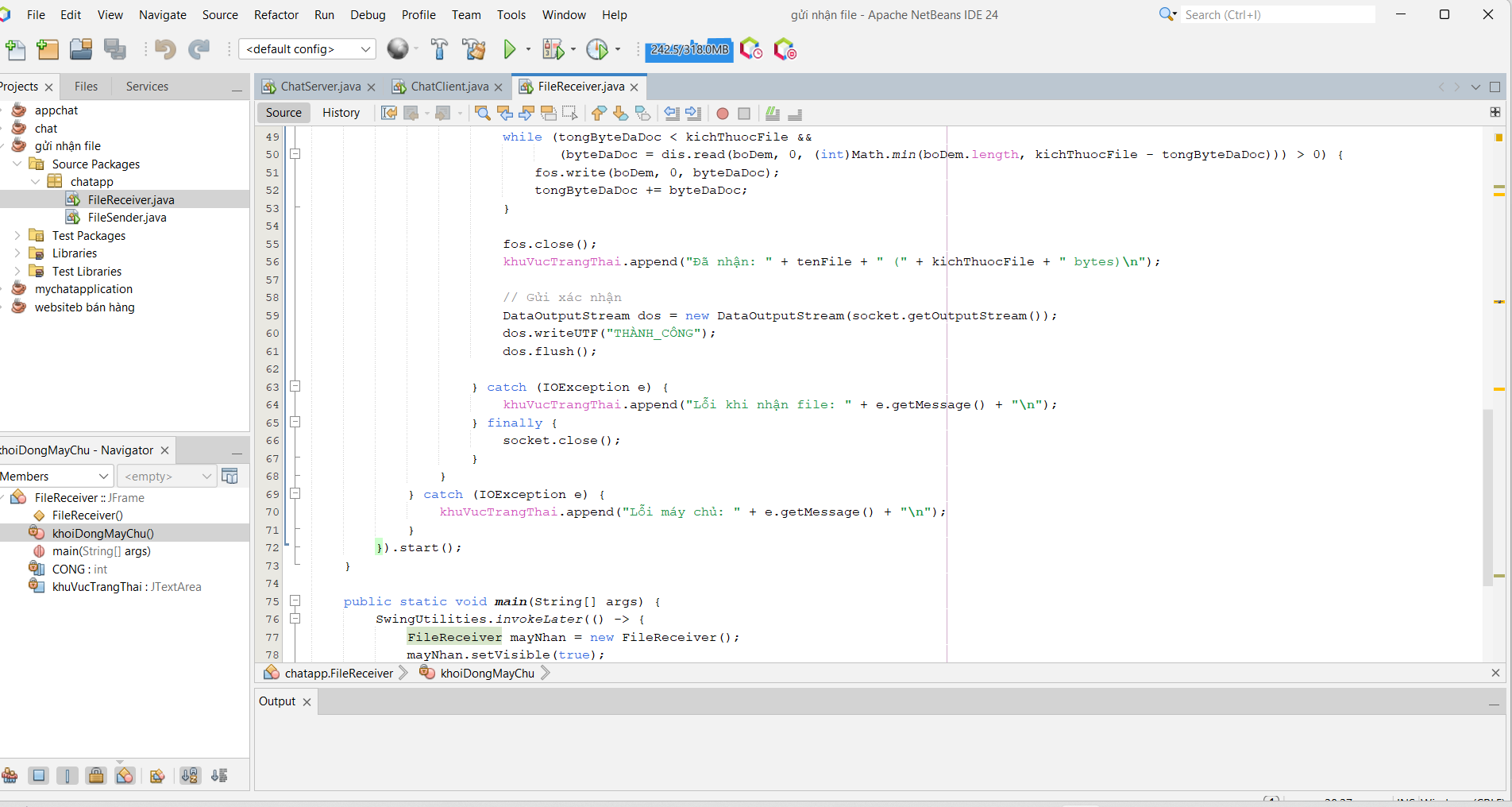Click khoiDongMayChu in the breadcrumb bar

(487, 674)
